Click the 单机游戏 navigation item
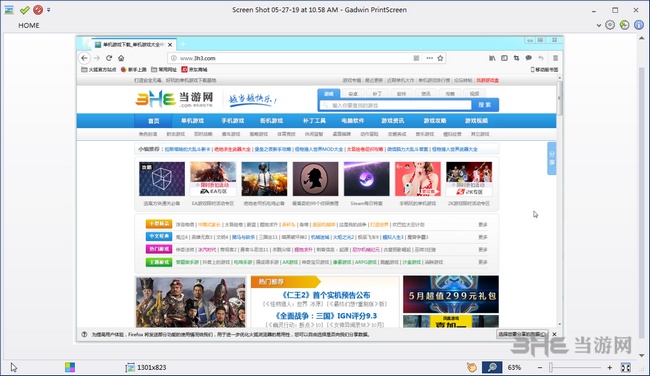This screenshot has height=376, width=650. click(x=192, y=121)
